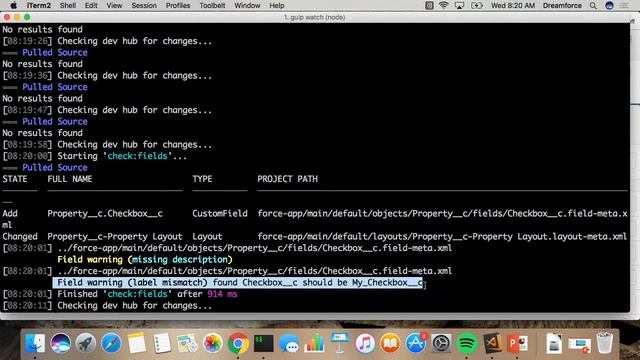Open Launchpad rocket icon in dock

(85, 343)
